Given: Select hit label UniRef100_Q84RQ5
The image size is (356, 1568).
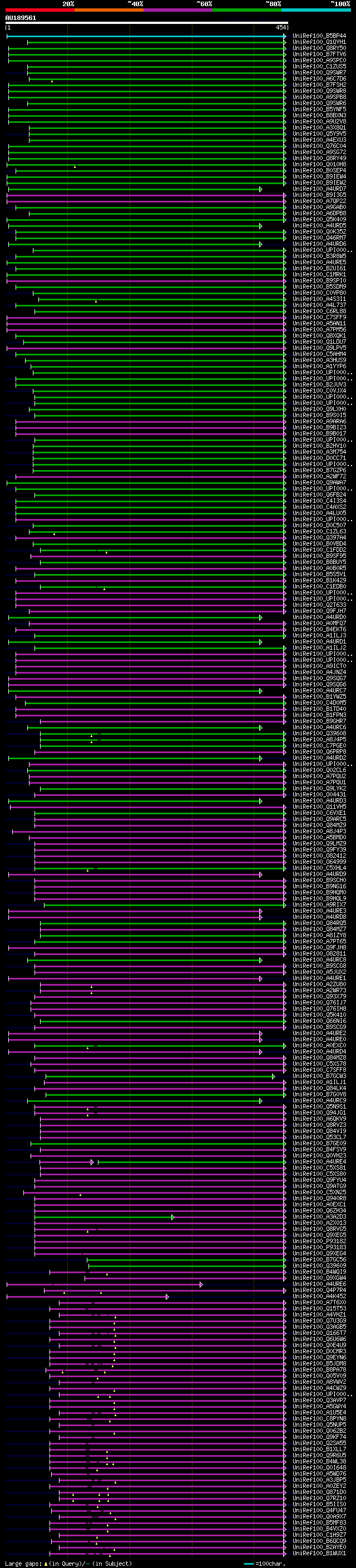Looking at the screenshot, I should pyautogui.click(x=319, y=923).
